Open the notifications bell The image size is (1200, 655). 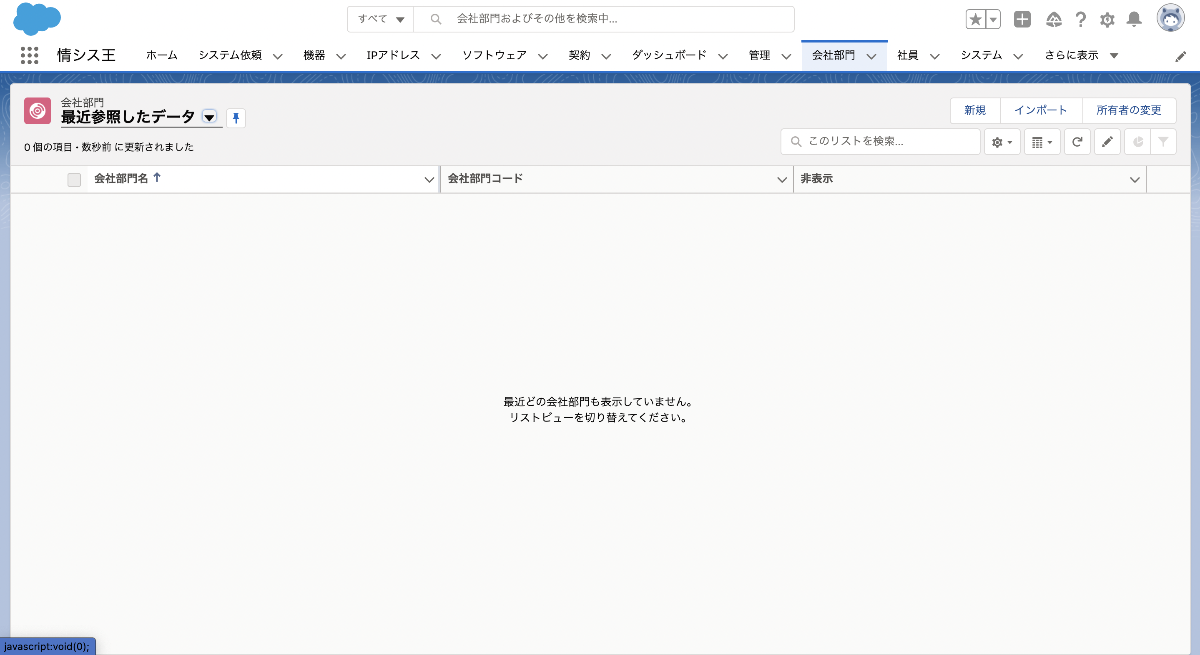coord(1134,19)
